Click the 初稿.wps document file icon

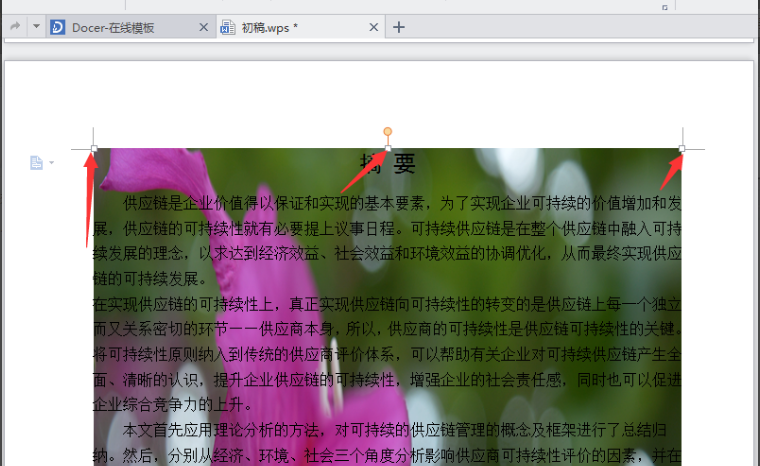pyautogui.click(x=227, y=27)
